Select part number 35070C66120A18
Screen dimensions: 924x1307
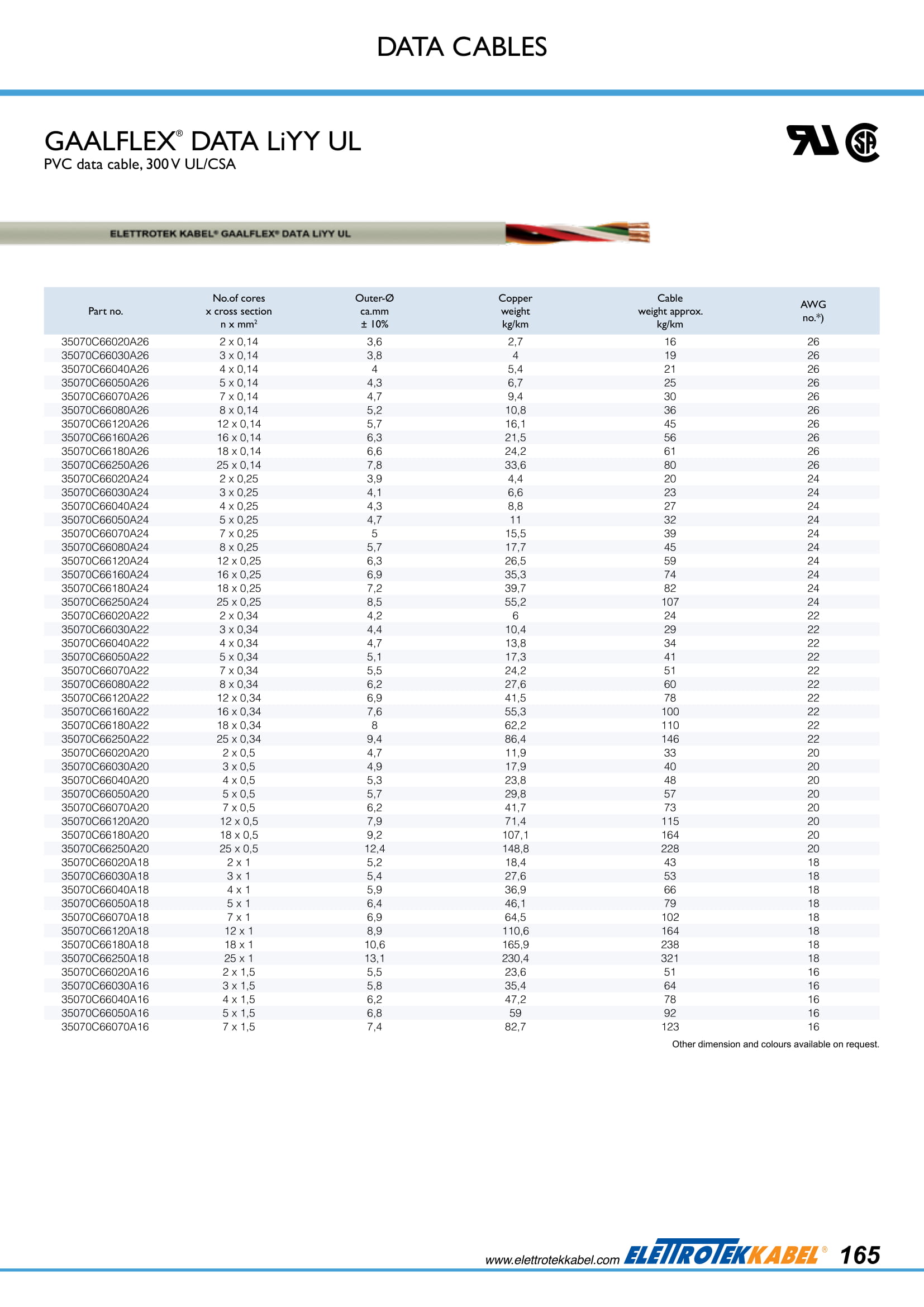point(105,931)
